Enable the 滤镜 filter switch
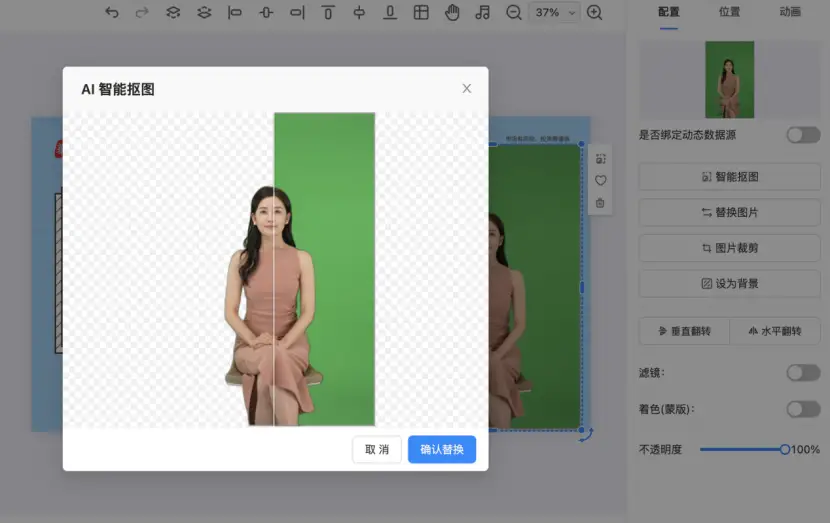 tap(802, 373)
